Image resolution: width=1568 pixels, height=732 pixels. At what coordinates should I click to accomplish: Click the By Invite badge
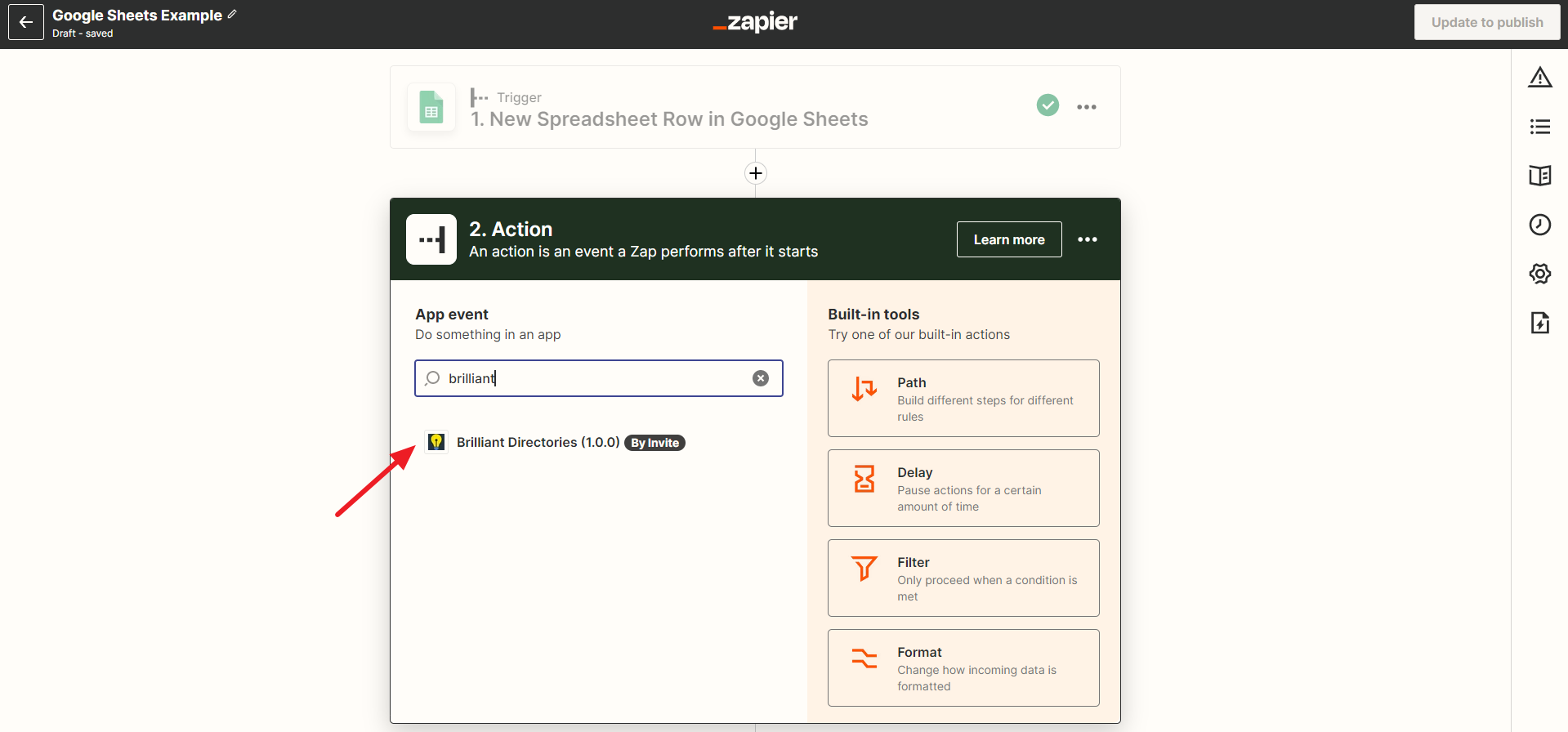point(654,443)
